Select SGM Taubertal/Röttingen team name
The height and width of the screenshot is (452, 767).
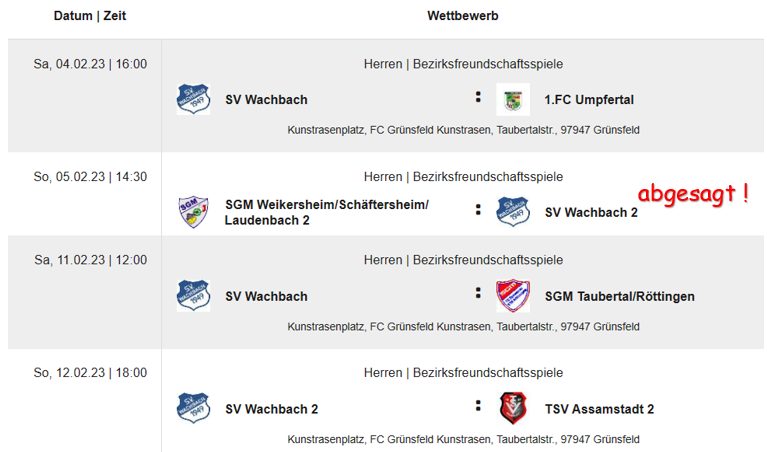pyautogui.click(x=620, y=296)
